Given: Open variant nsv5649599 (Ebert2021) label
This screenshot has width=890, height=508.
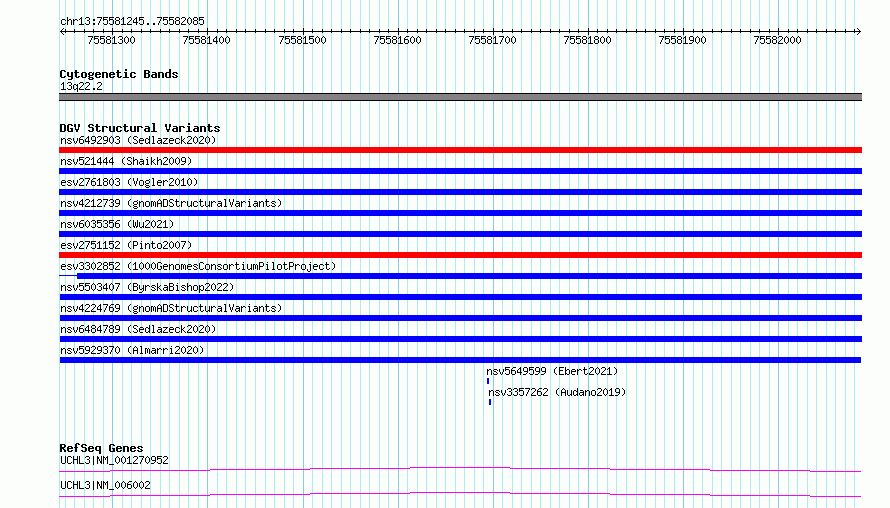Looking at the screenshot, I should (x=552, y=371).
